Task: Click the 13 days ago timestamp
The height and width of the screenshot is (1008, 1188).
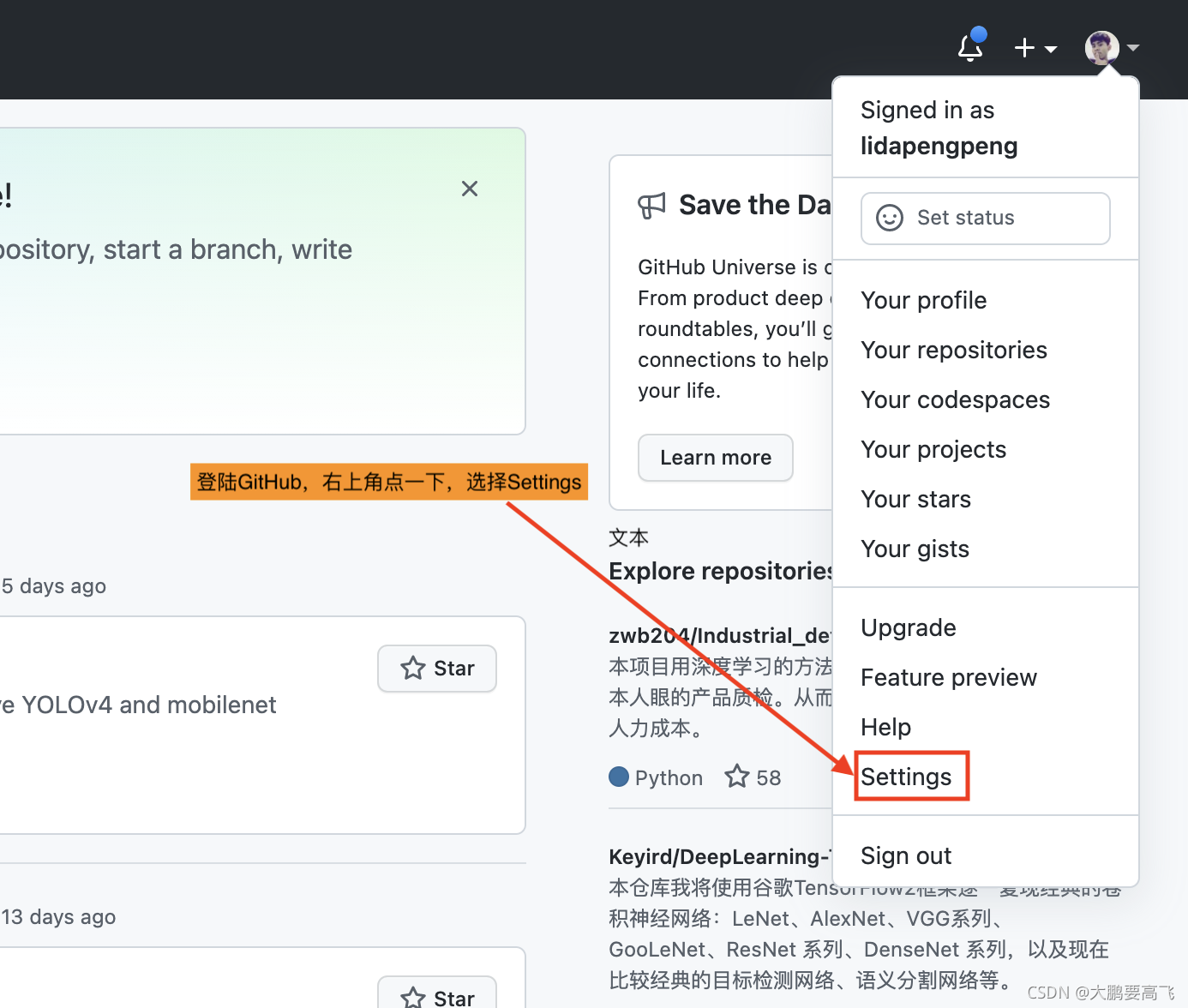Action: click(x=58, y=917)
